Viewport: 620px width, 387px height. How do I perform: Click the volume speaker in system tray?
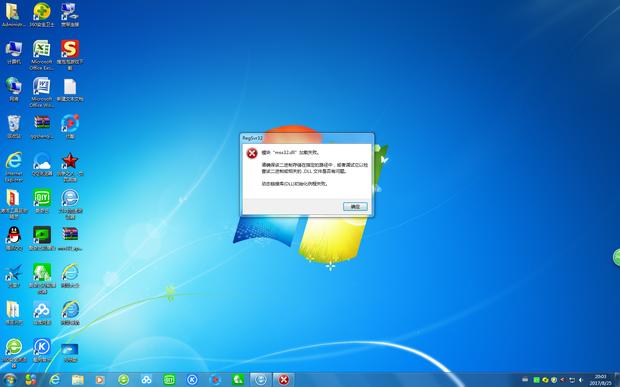click(581, 380)
